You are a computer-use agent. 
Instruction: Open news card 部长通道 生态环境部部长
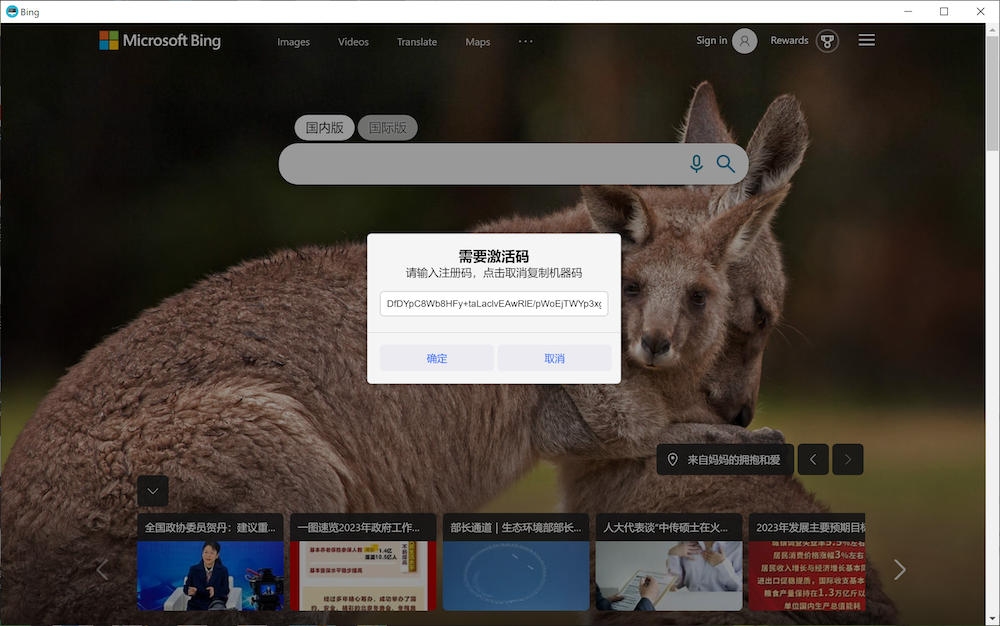pyautogui.click(x=516, y=562)
